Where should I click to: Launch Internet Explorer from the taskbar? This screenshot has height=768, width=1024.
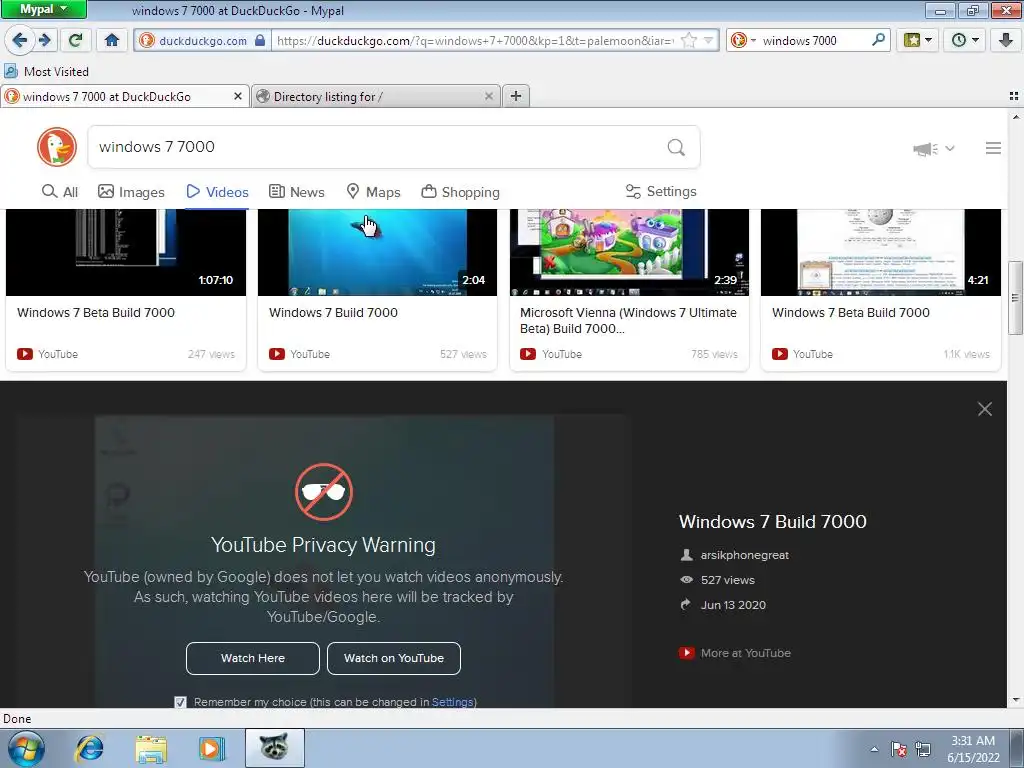click(x=89, y=748)
